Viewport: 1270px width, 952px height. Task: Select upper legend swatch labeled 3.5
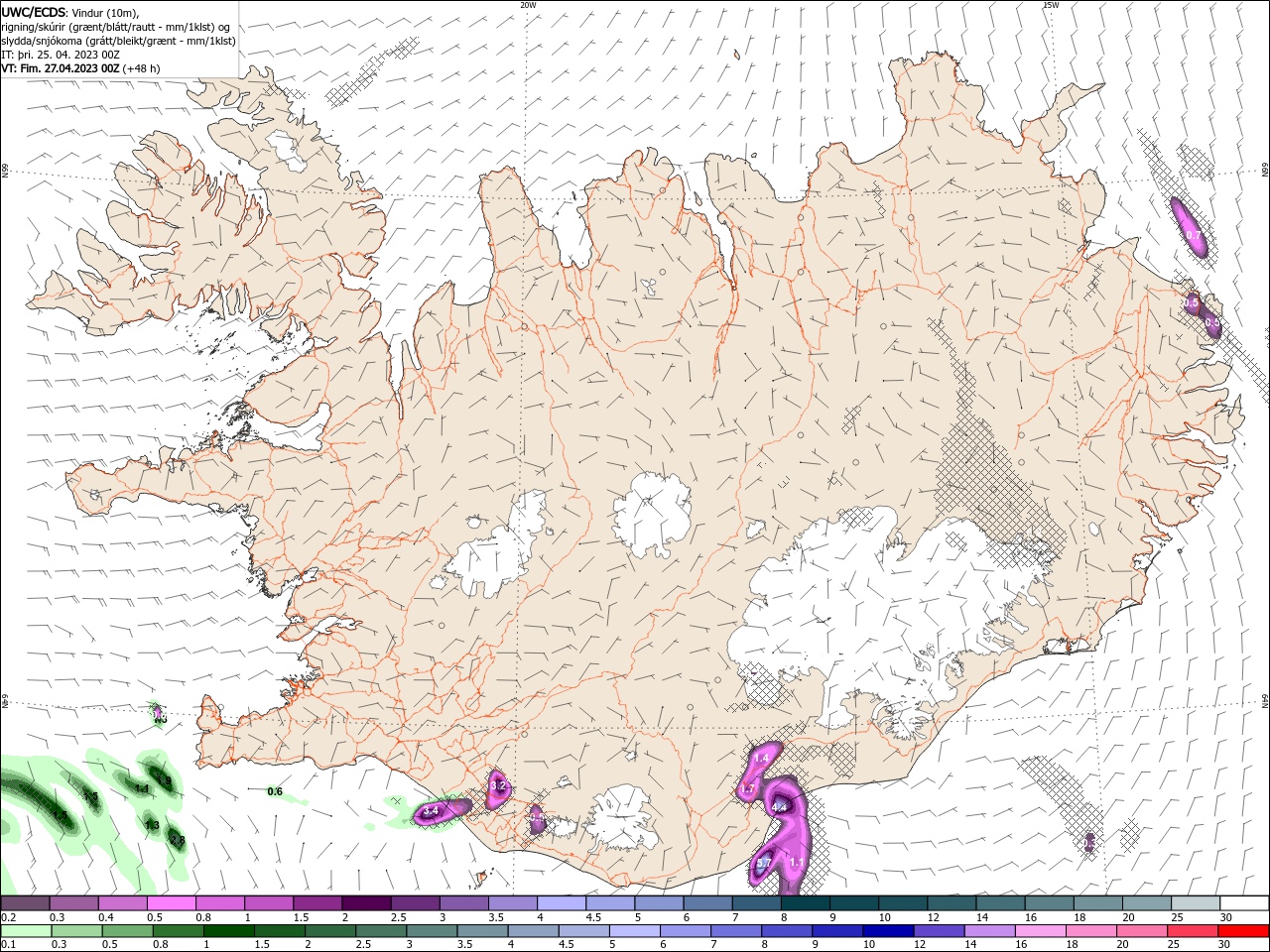511,903
